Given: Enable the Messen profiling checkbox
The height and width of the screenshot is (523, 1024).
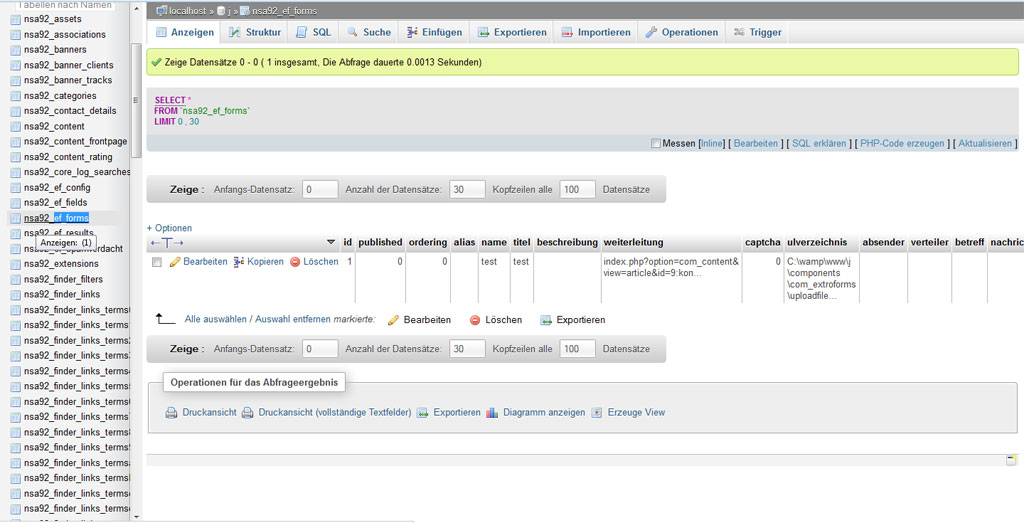Looking at the screenshot, I should coord(656,144).
